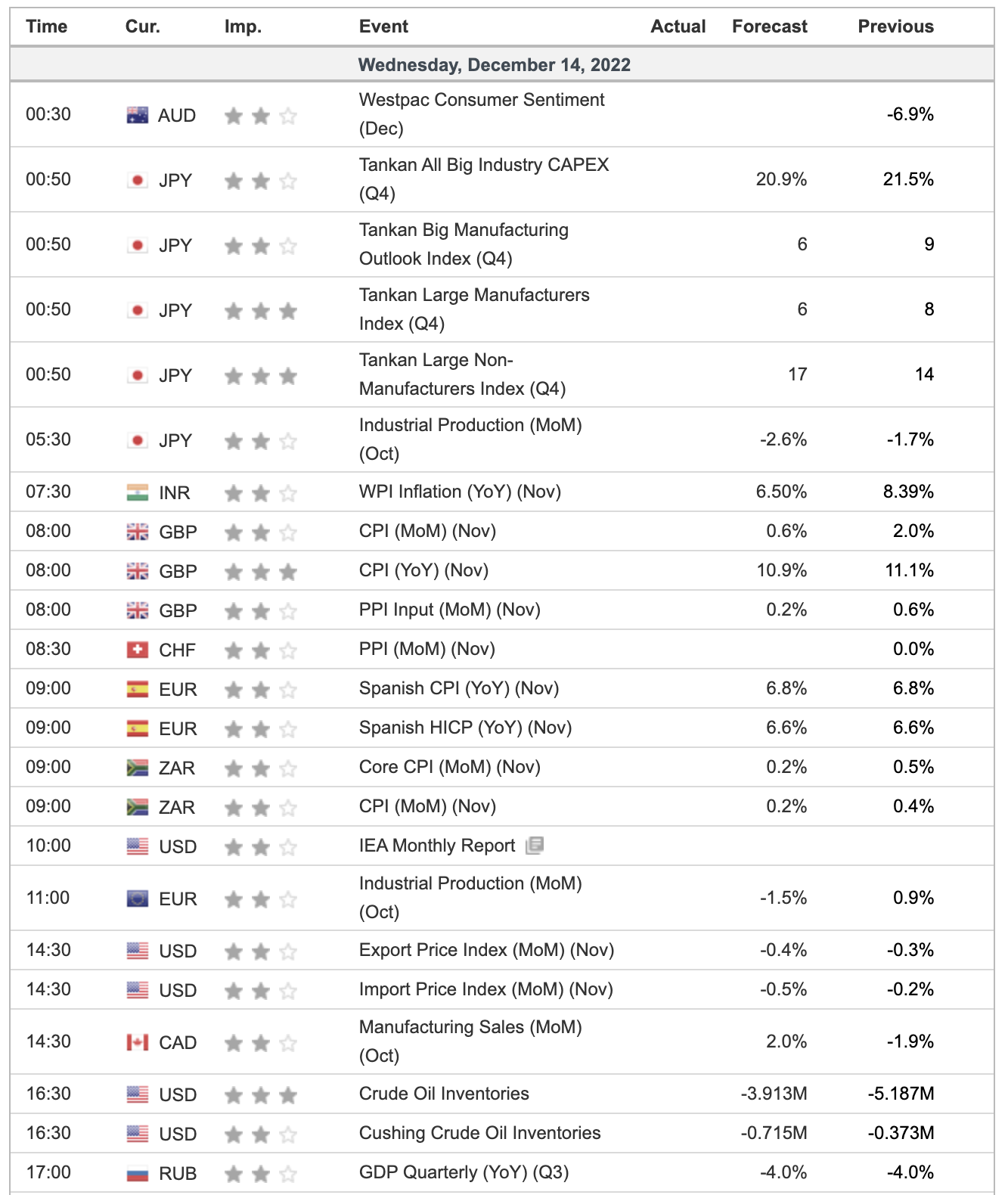Open the Westpac Consumer Sentiment event
The height and width of the screenshot is (1195, 1008).
point(481,113)
